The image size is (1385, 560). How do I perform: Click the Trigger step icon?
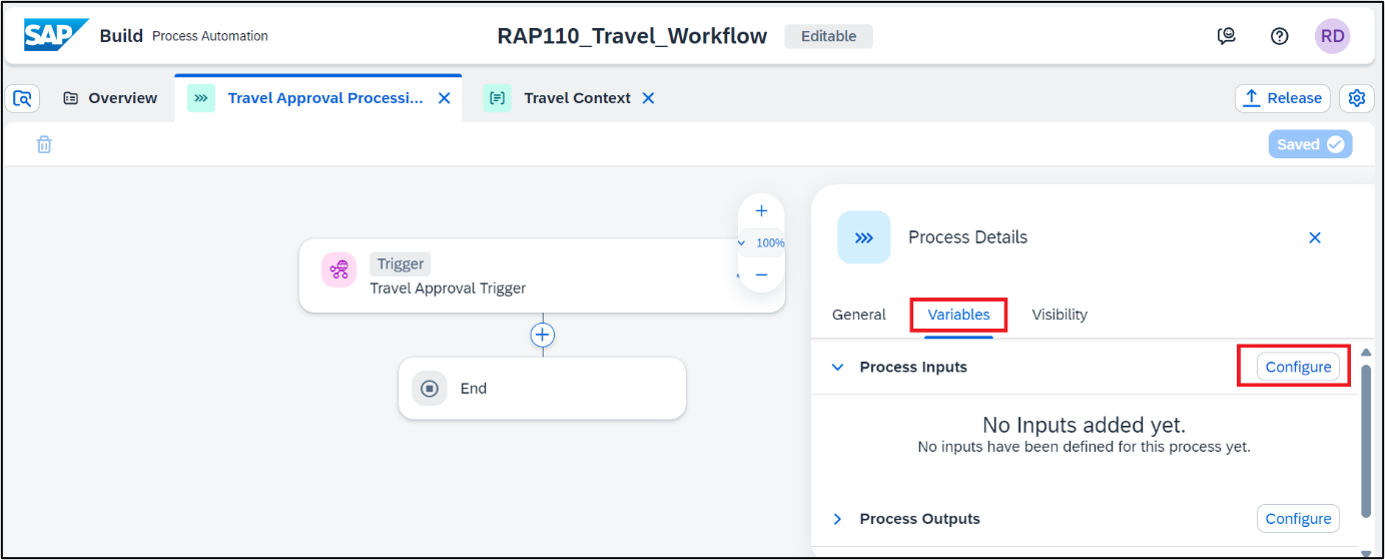point(339,270)
